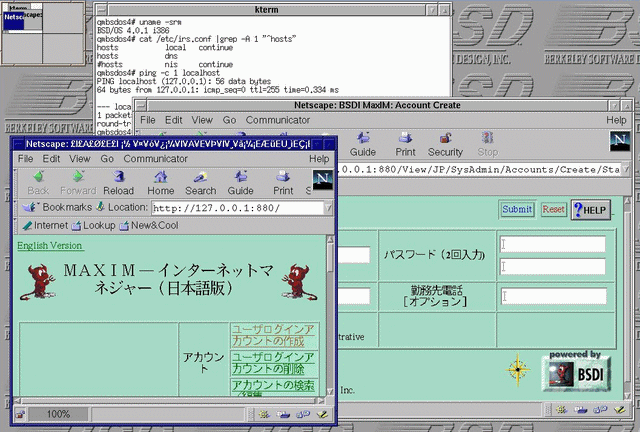
Task: Click horizontal scrollbar in front Netscape window
Action: click(x=169, y=401)
